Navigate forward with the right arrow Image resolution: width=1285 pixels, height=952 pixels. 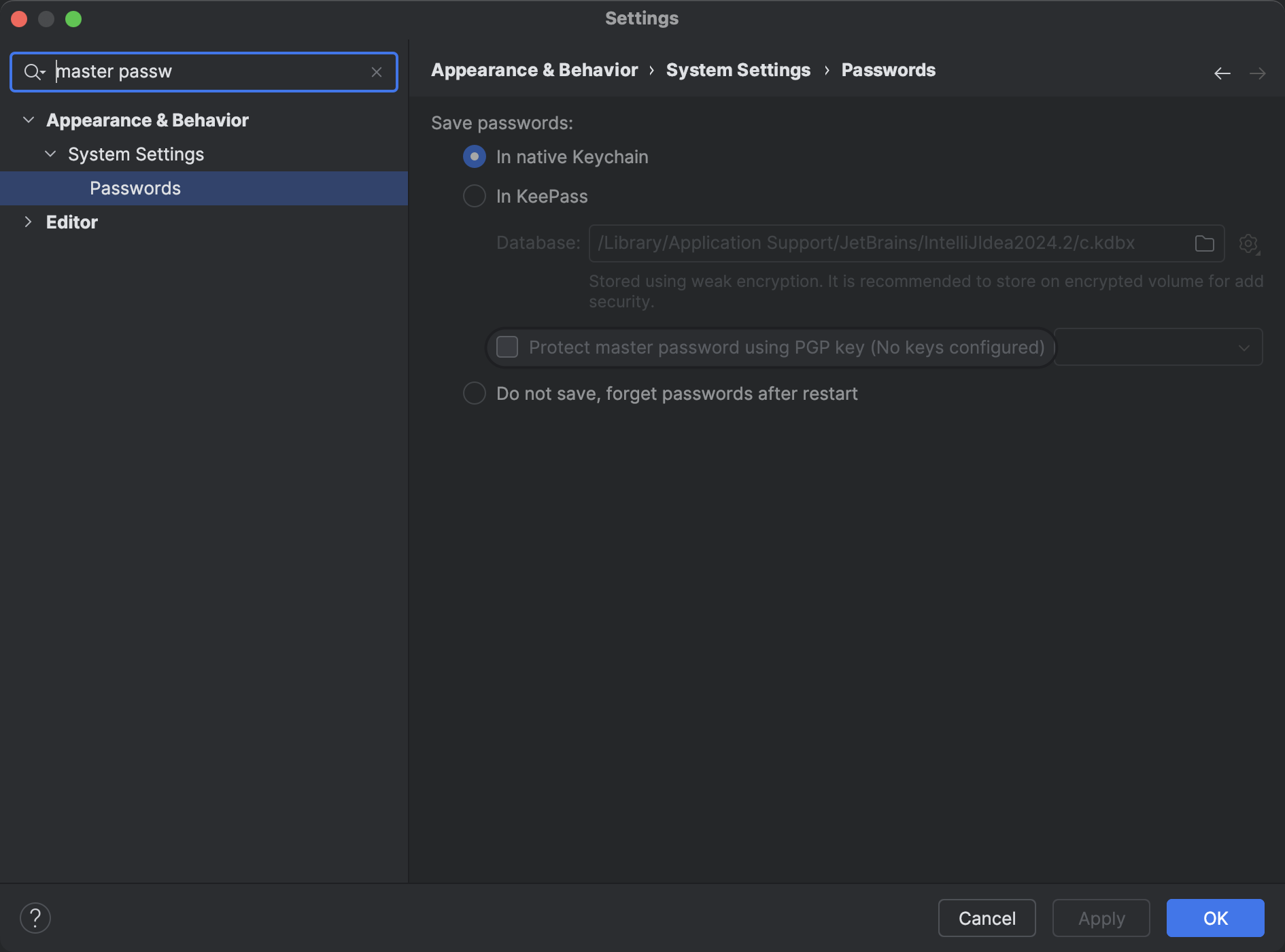click(x=1258, y=73)
